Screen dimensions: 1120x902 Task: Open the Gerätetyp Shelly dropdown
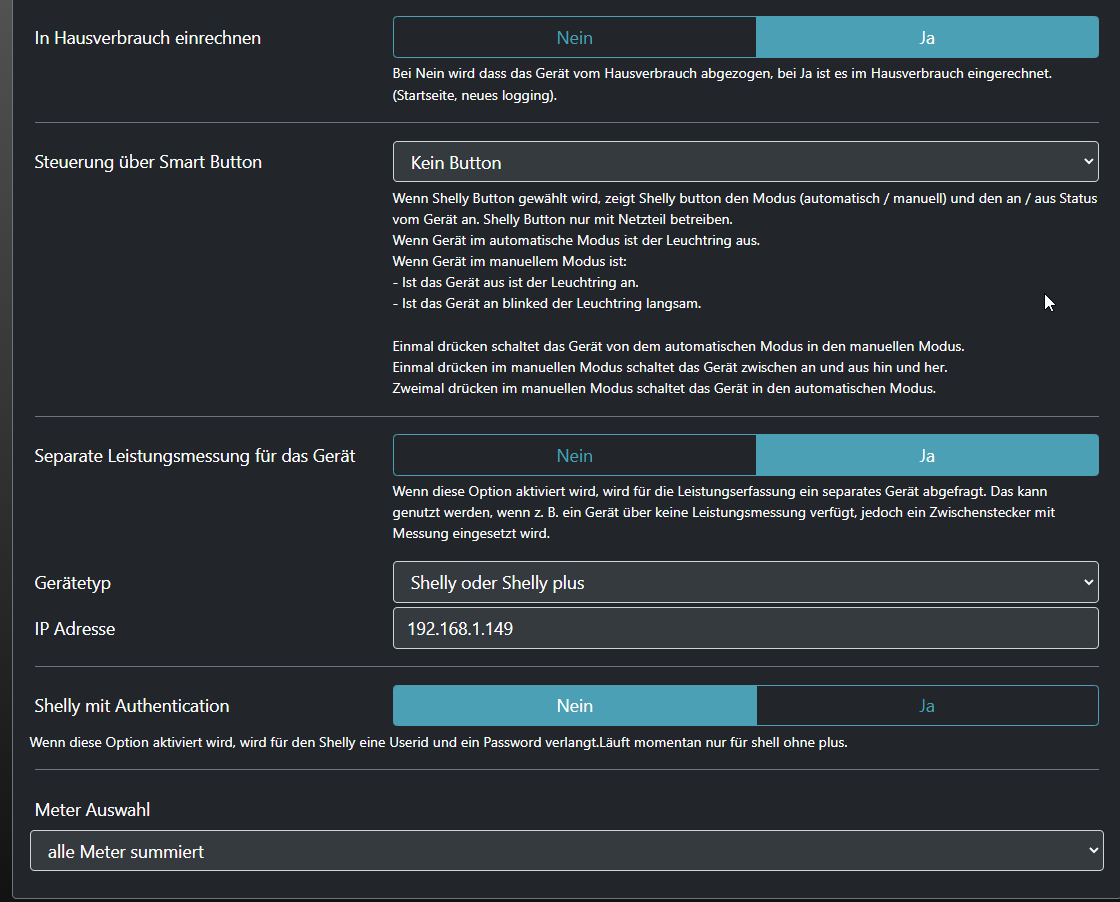745,583
